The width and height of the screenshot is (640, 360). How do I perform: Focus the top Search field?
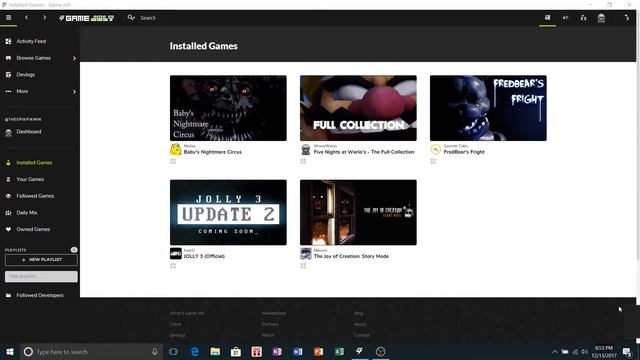[148, 18]
